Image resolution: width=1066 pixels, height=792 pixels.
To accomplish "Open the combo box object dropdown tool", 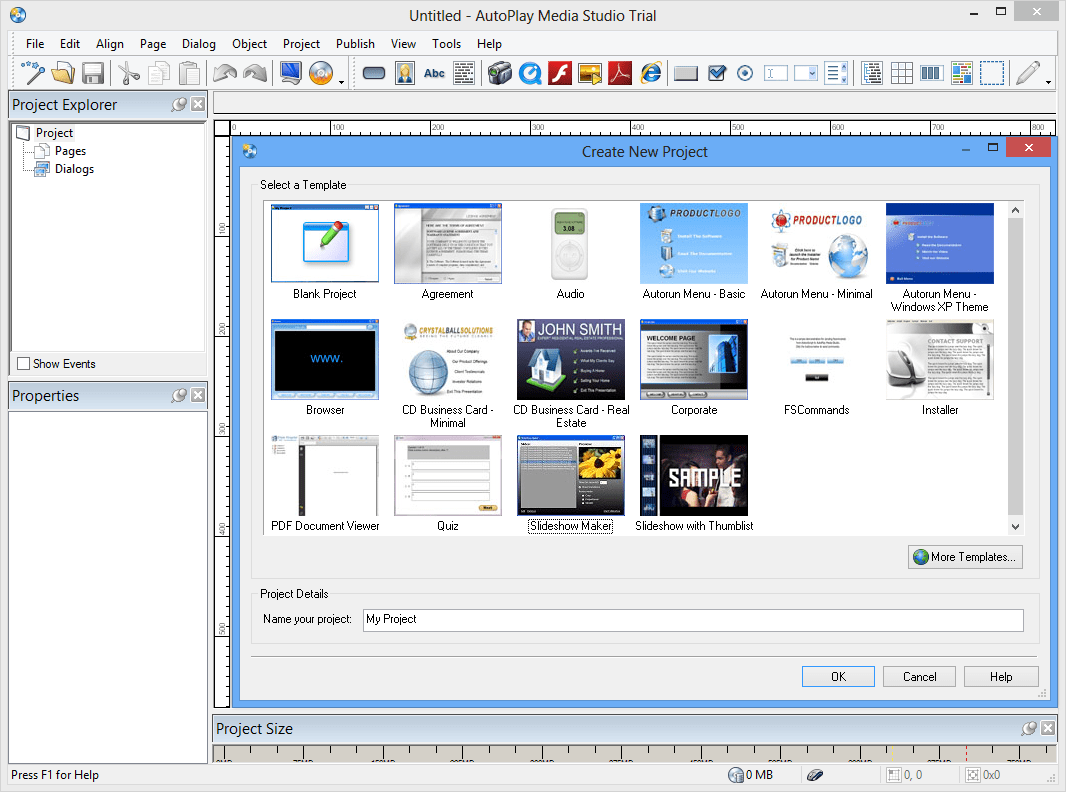I will (x=805, y=72).
